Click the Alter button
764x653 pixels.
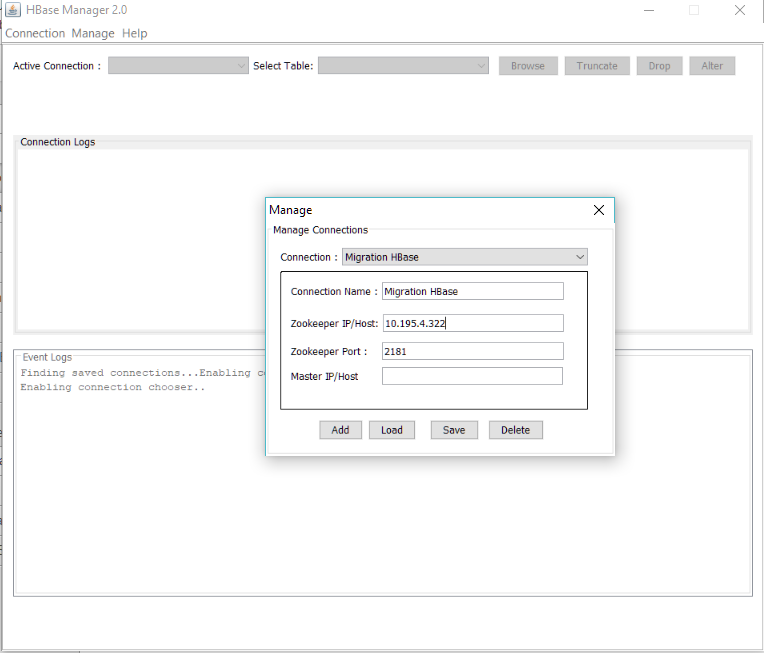pos(712,66)
